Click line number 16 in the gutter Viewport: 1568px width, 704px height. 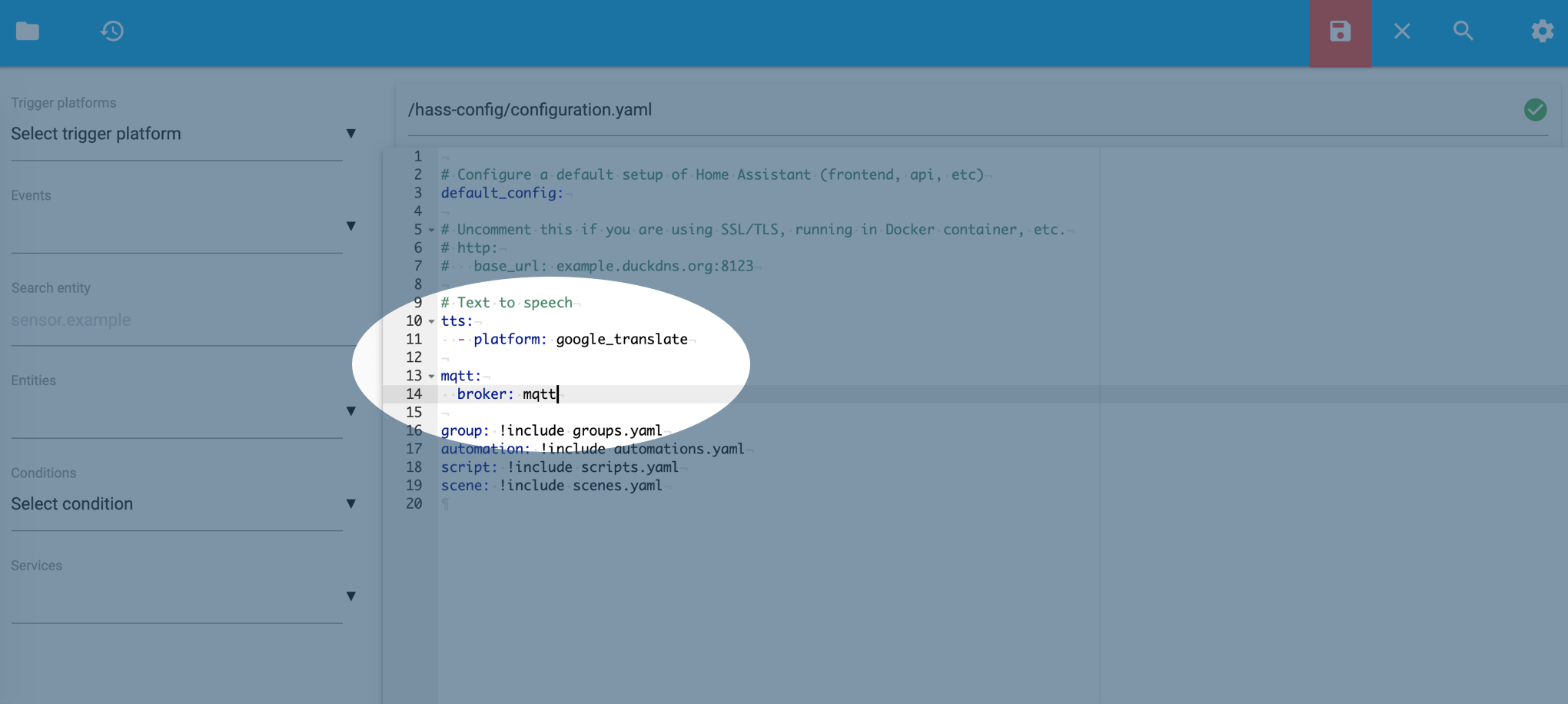tap(414, 430)
